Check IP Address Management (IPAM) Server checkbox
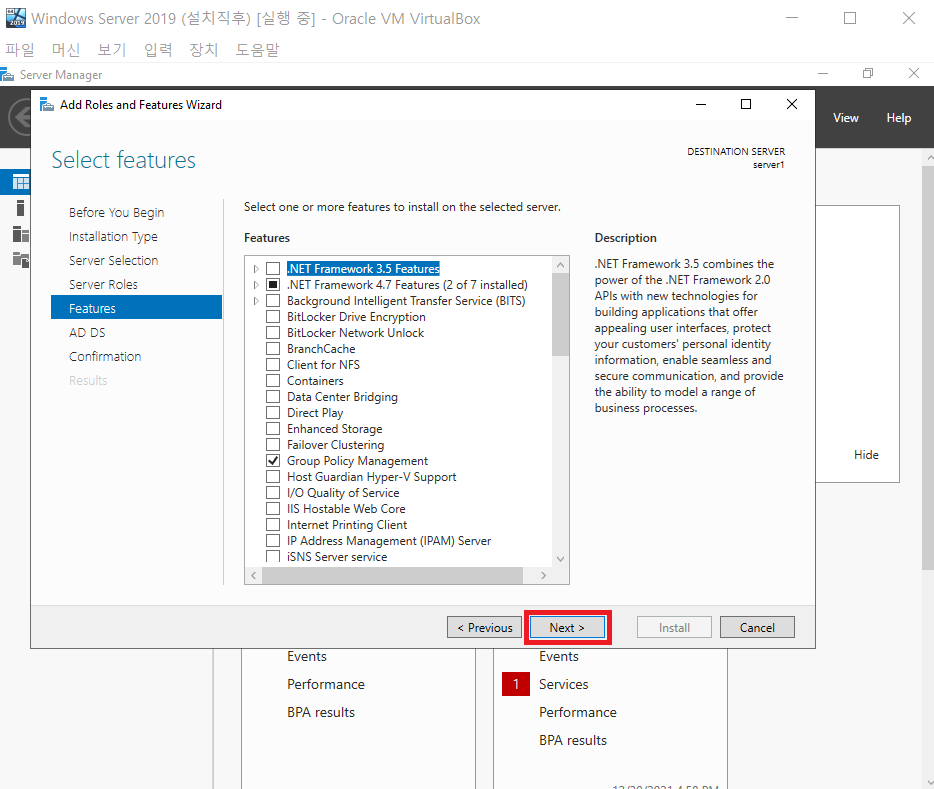 click(x=273, y=541)
